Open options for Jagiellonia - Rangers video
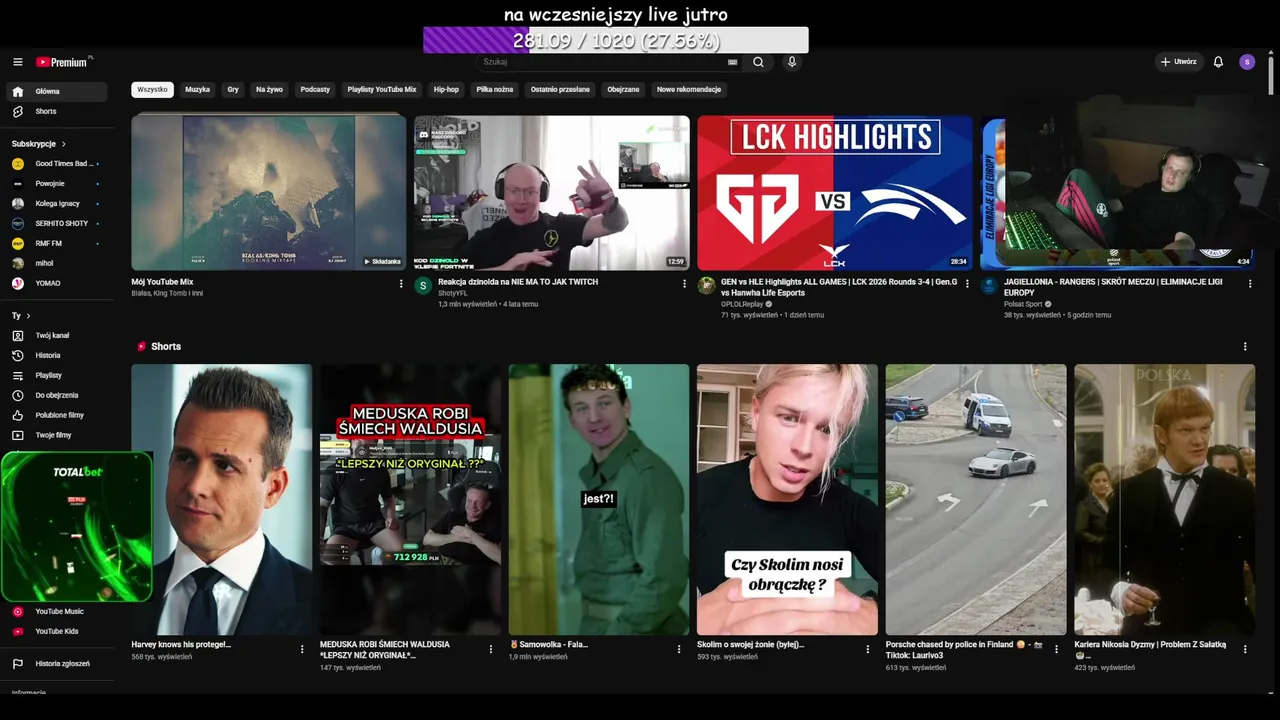Image resolution: width=1280 pixels, height=720 pixels. pyautogui.click(x=1250, y=284)
